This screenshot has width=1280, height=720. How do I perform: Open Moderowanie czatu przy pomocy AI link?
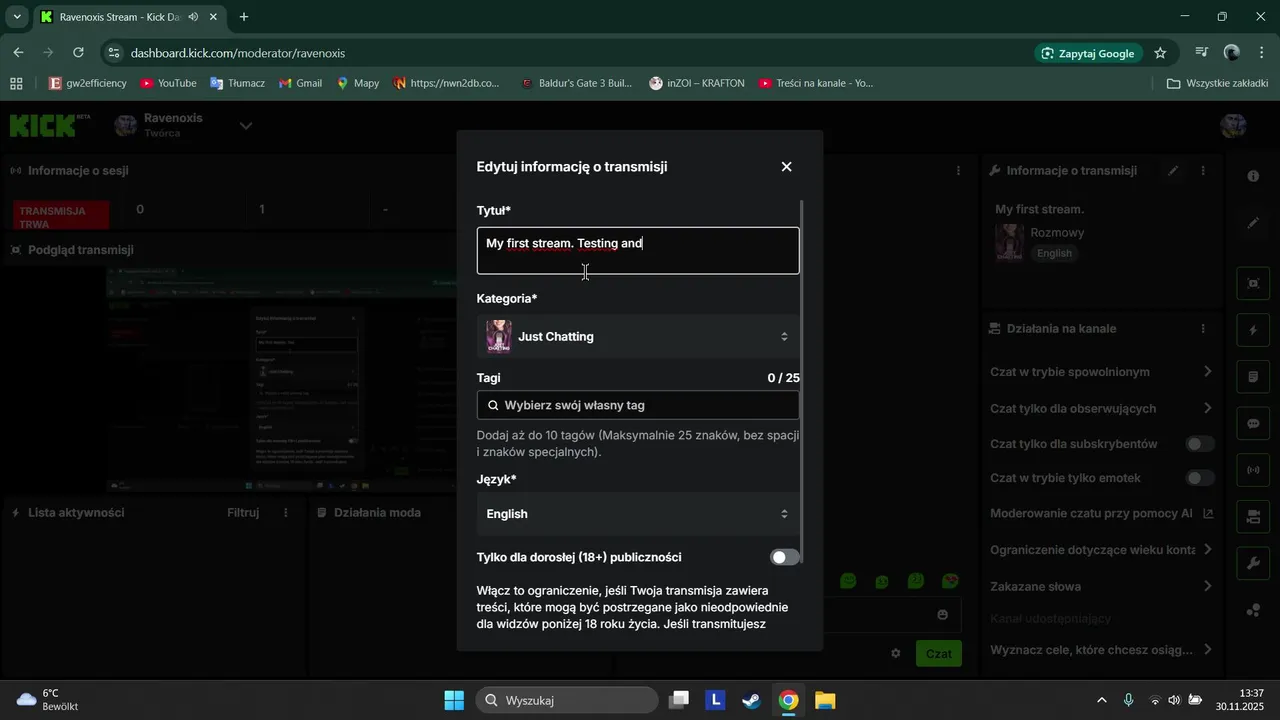tap(1100, 513)
